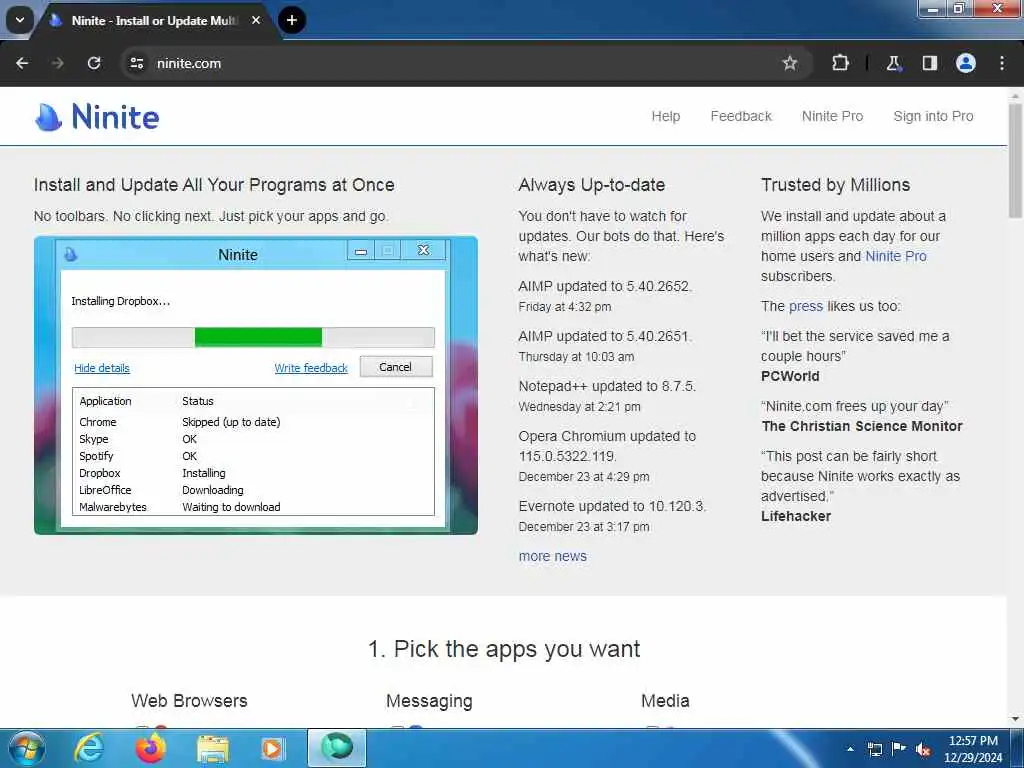Bookmark this page with the star icon
Viewport: 1024px width, 768px height.
[790, 63]
